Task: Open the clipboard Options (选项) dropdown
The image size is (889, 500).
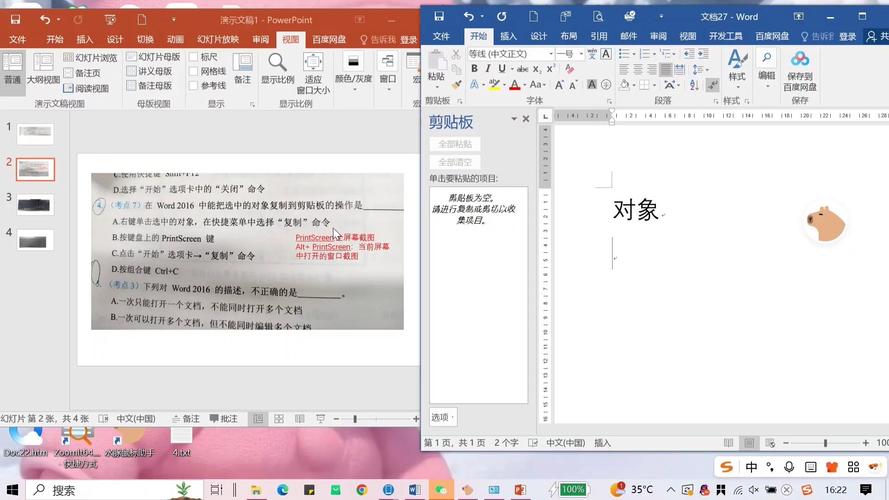Action: pos(443,417)
